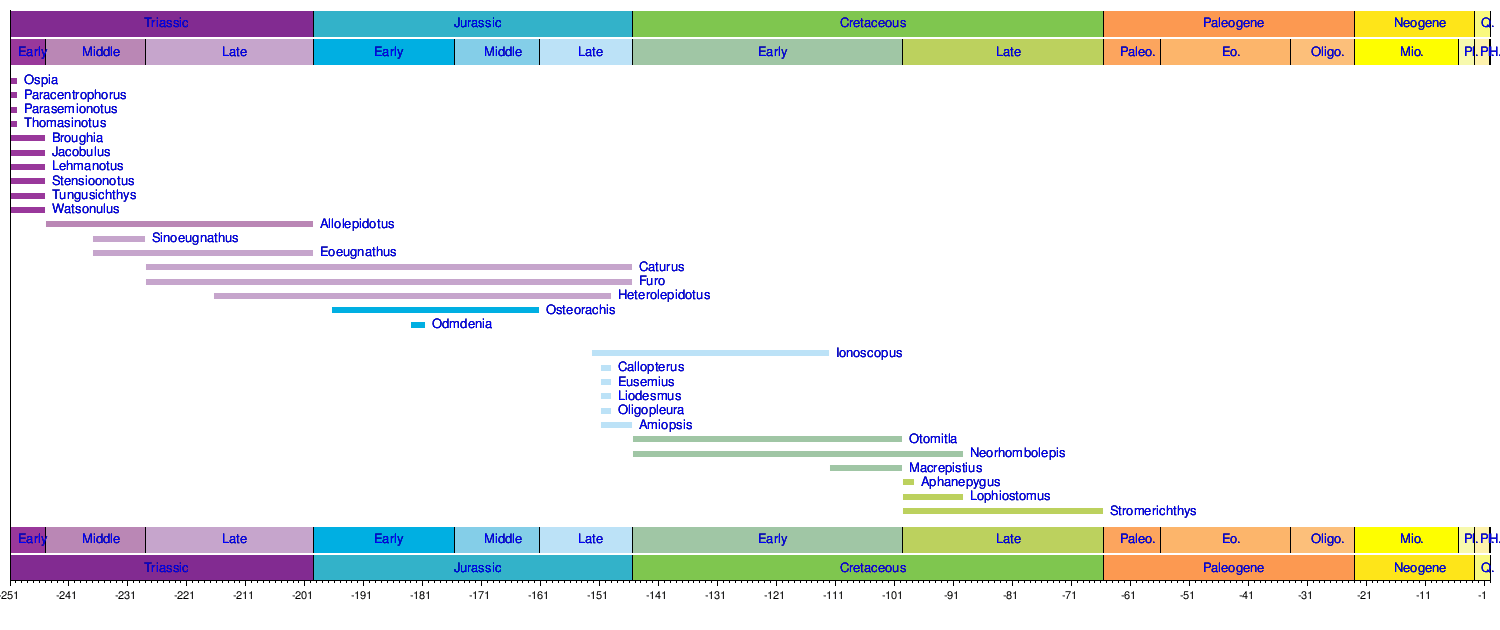Click the Caturus genus label
The image size is (1500, 630).
[x=661, y=267]
